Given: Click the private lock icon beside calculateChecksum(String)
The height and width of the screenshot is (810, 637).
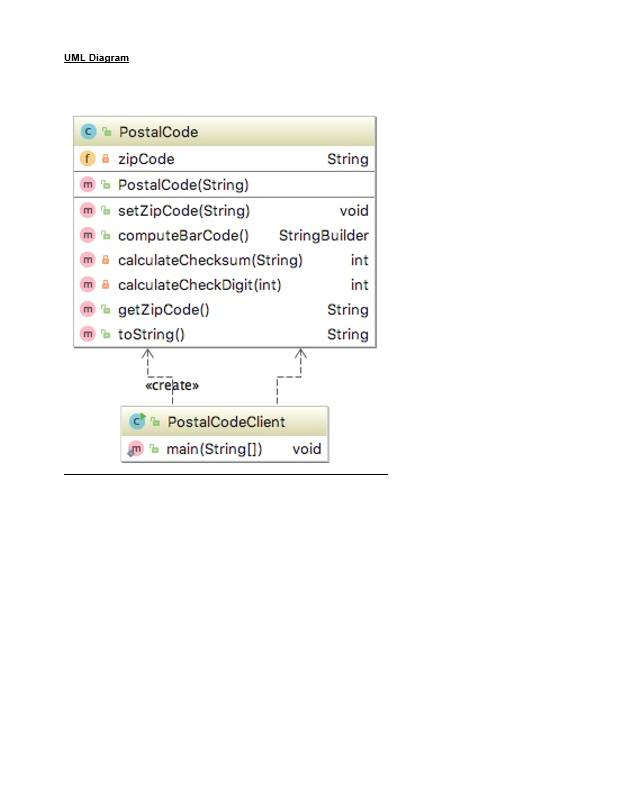Looking at the screenshot, I should 105,260.
